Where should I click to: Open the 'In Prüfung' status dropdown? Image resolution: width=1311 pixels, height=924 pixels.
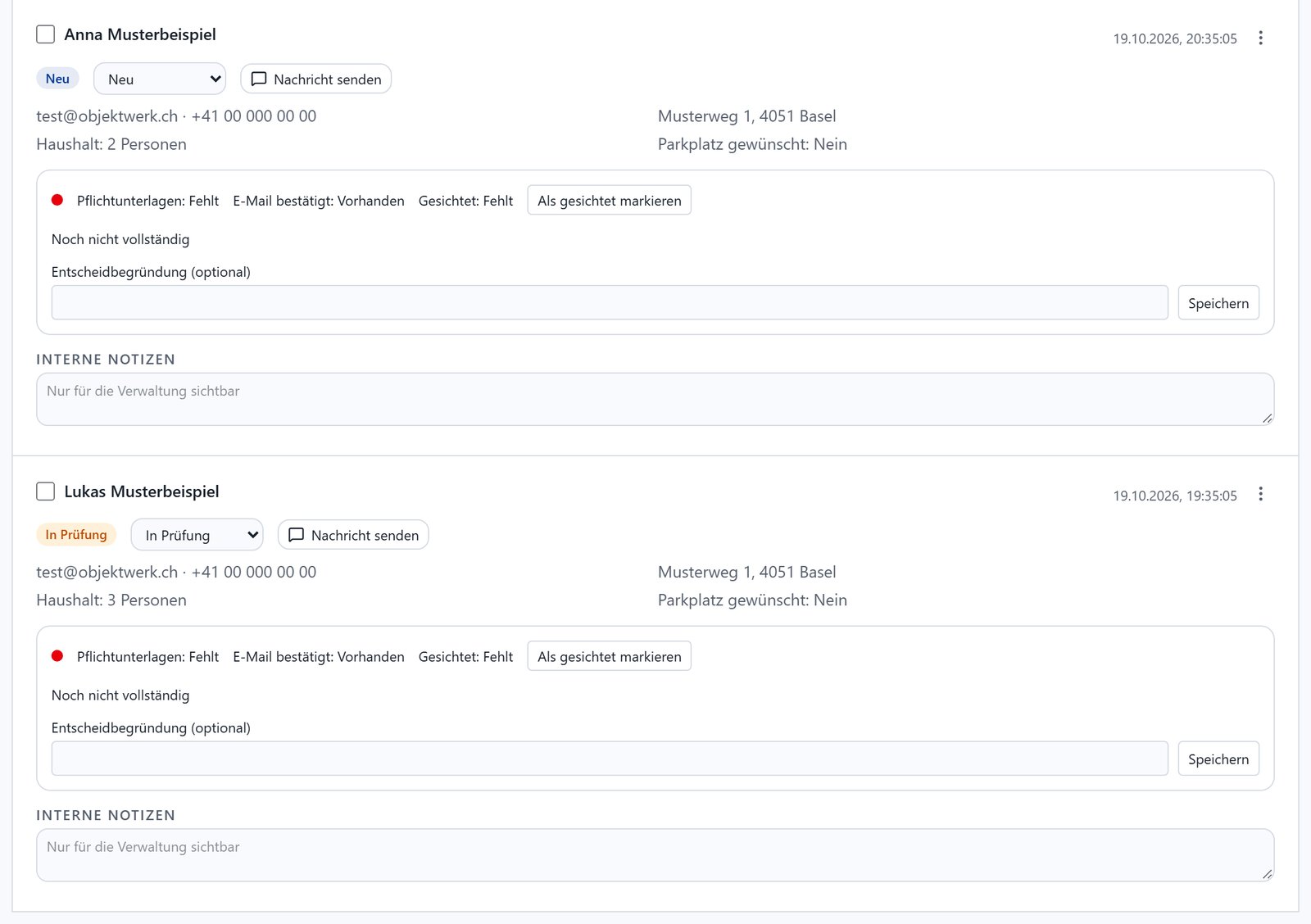pos(197,535)
